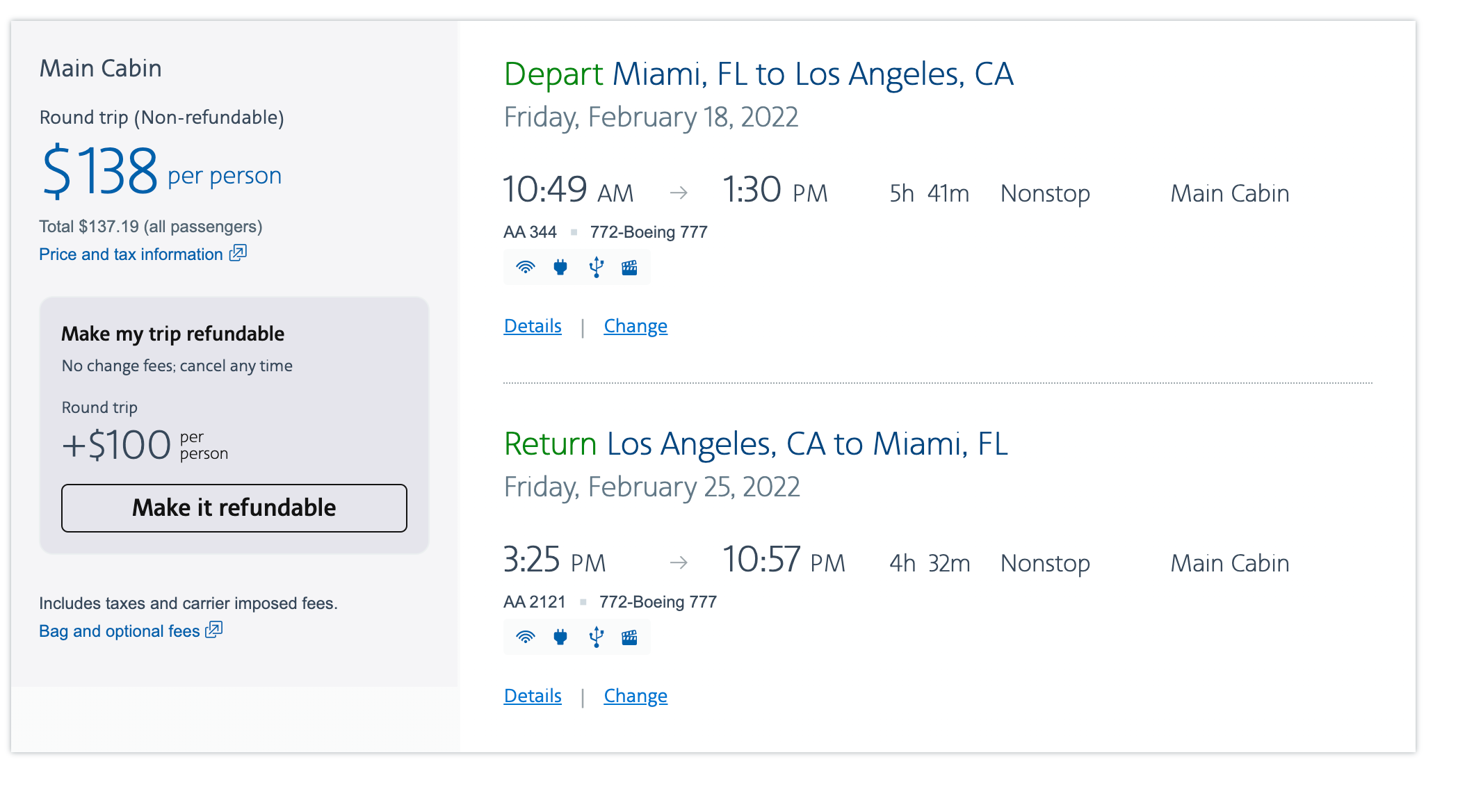Open the Bag and optional fees link
This screenshot has width=1474, height=812.
pyautogui.click(x=118, y=631)
